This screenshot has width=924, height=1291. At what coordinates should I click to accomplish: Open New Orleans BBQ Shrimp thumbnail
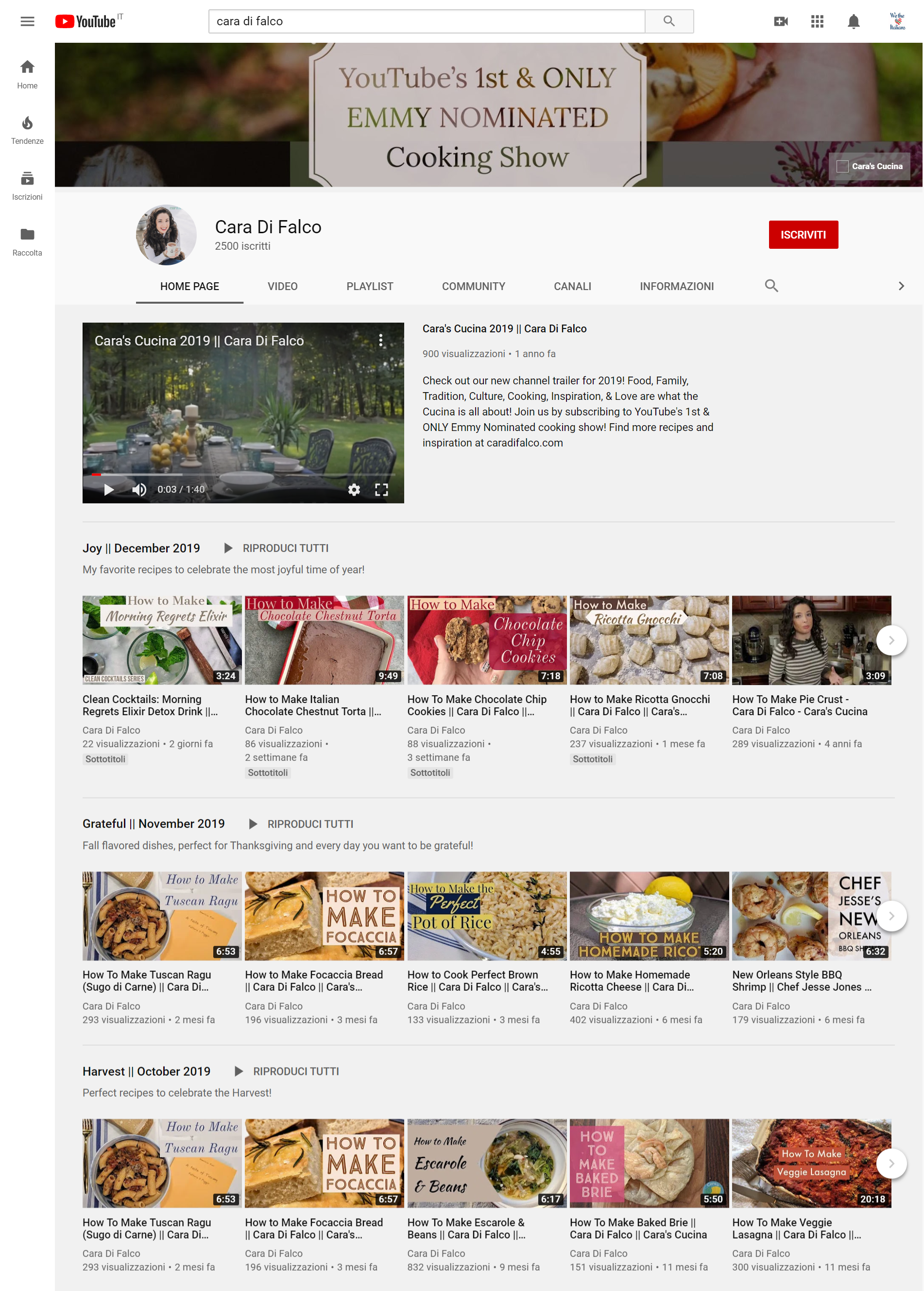coord(811,916)
